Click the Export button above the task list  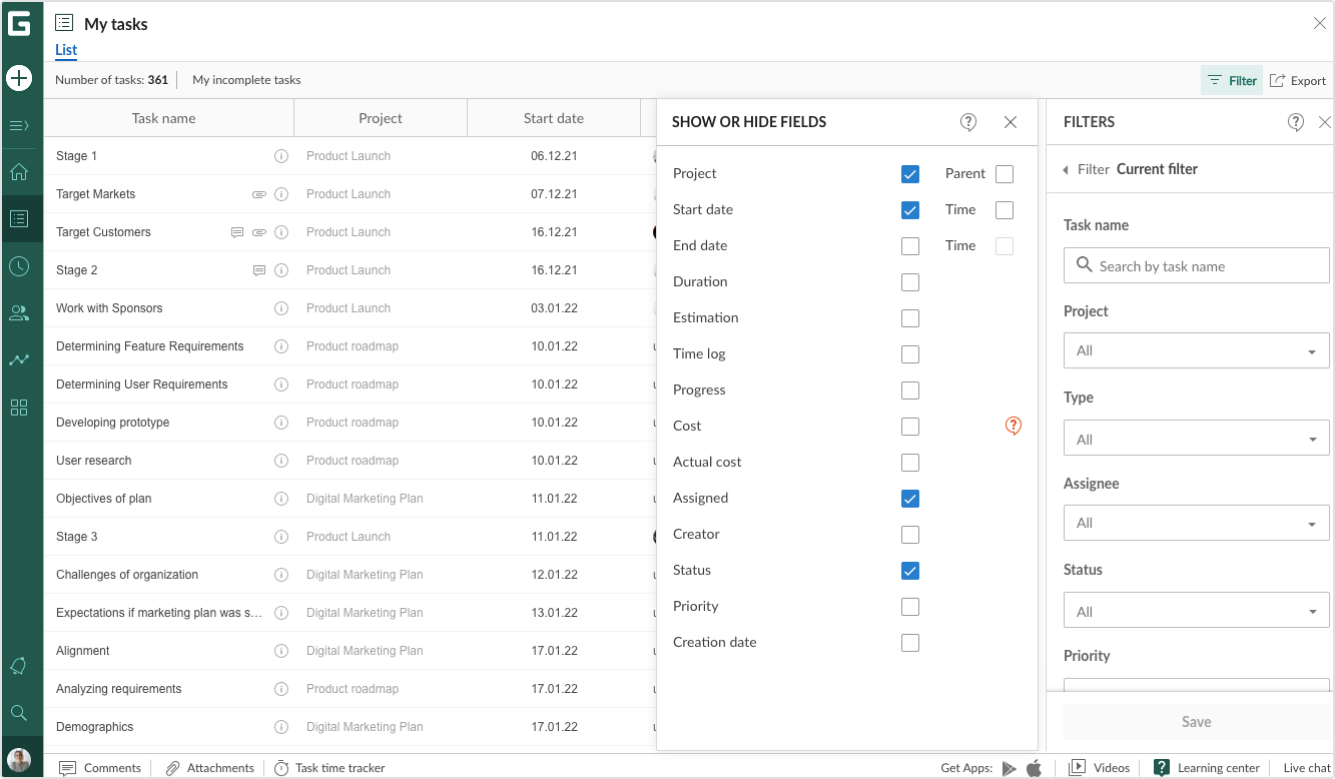pyautogui.click(x=1297, y=80)
